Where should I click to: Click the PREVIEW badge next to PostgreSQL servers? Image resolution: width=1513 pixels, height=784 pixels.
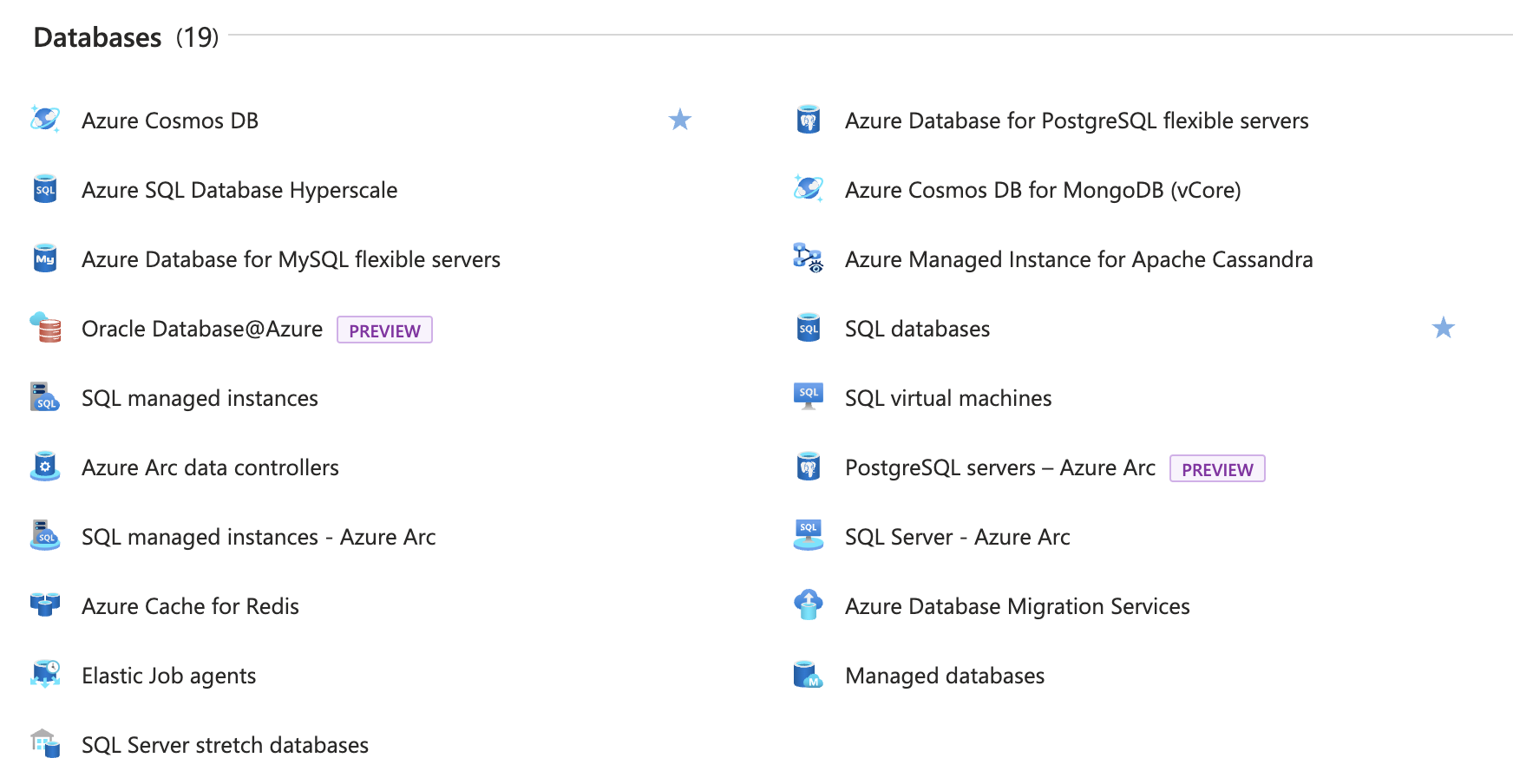(1217, 468)
